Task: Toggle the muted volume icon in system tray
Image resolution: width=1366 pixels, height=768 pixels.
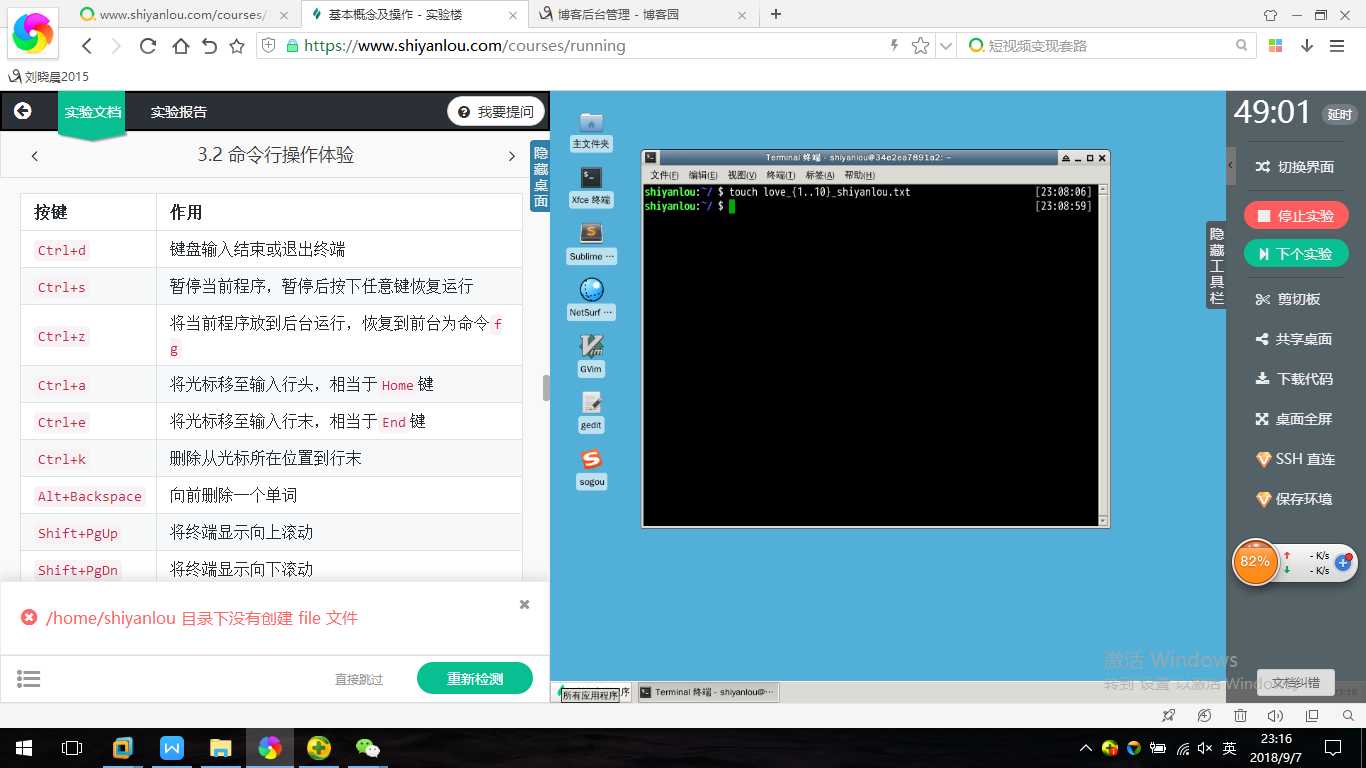Action: [1205, 748]
